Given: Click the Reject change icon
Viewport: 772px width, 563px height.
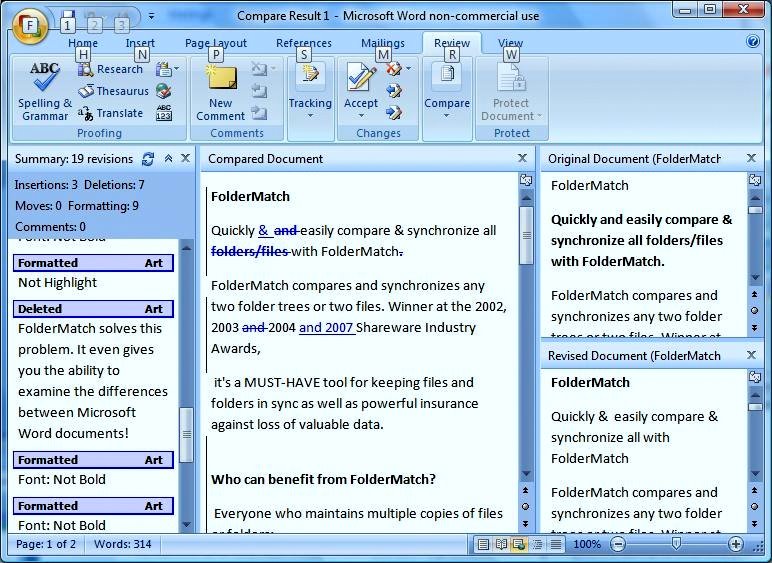Looking at the screenshot, I should [393, 69].
